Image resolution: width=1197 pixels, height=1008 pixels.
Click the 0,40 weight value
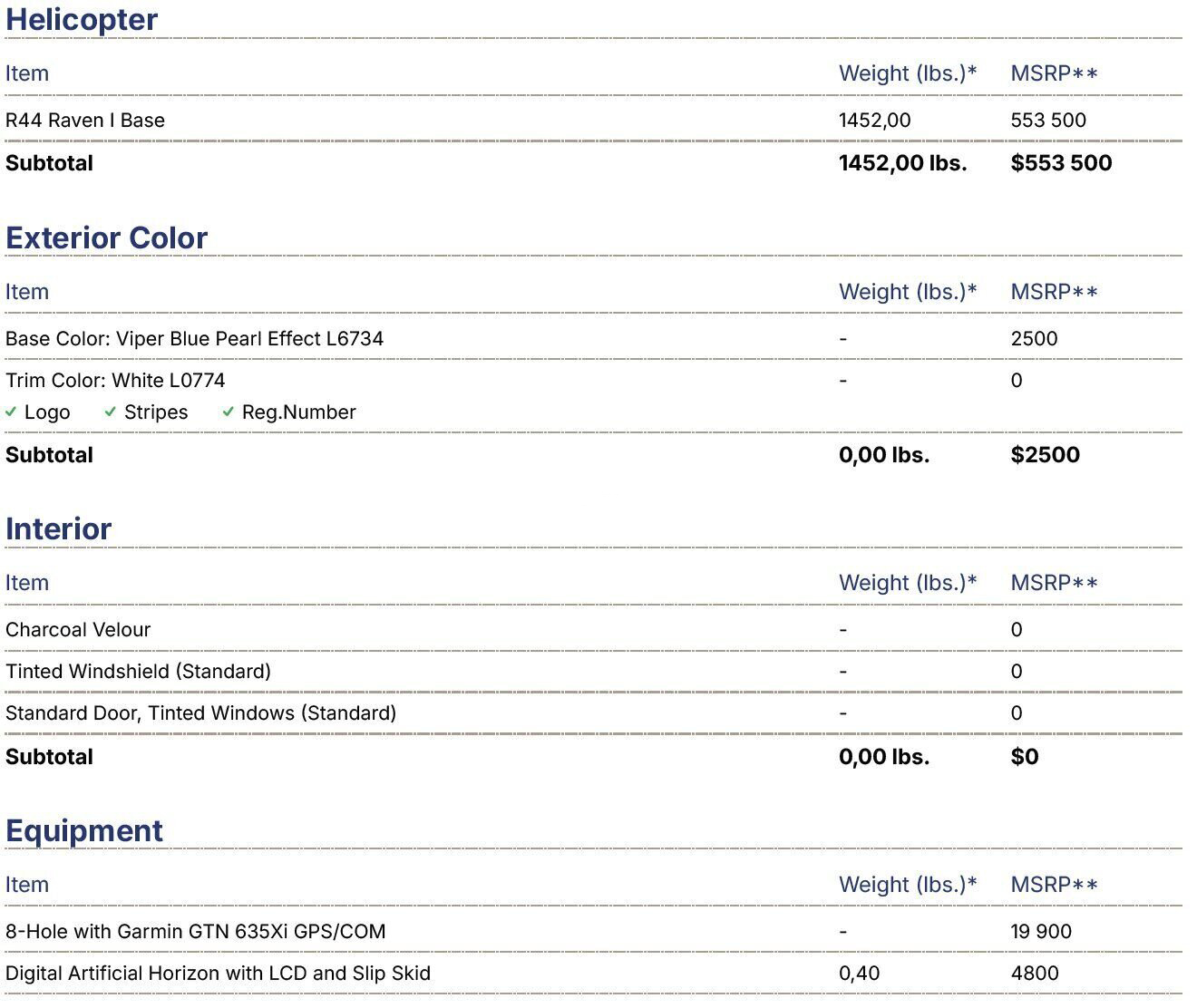859,974
